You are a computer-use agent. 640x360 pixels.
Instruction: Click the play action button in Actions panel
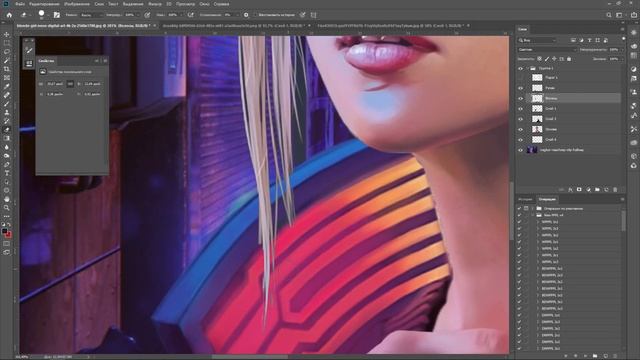(585, 356)
